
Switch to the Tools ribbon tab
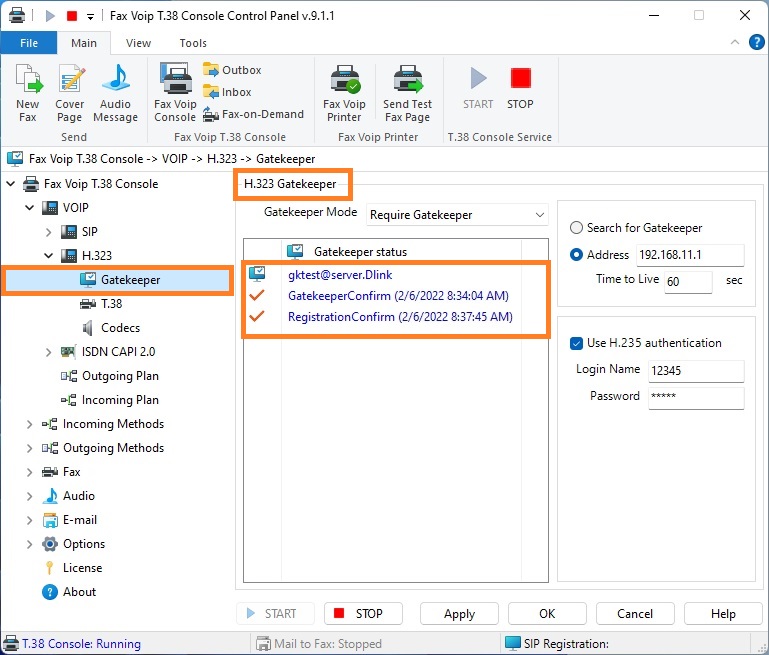[x=193, y=43]
